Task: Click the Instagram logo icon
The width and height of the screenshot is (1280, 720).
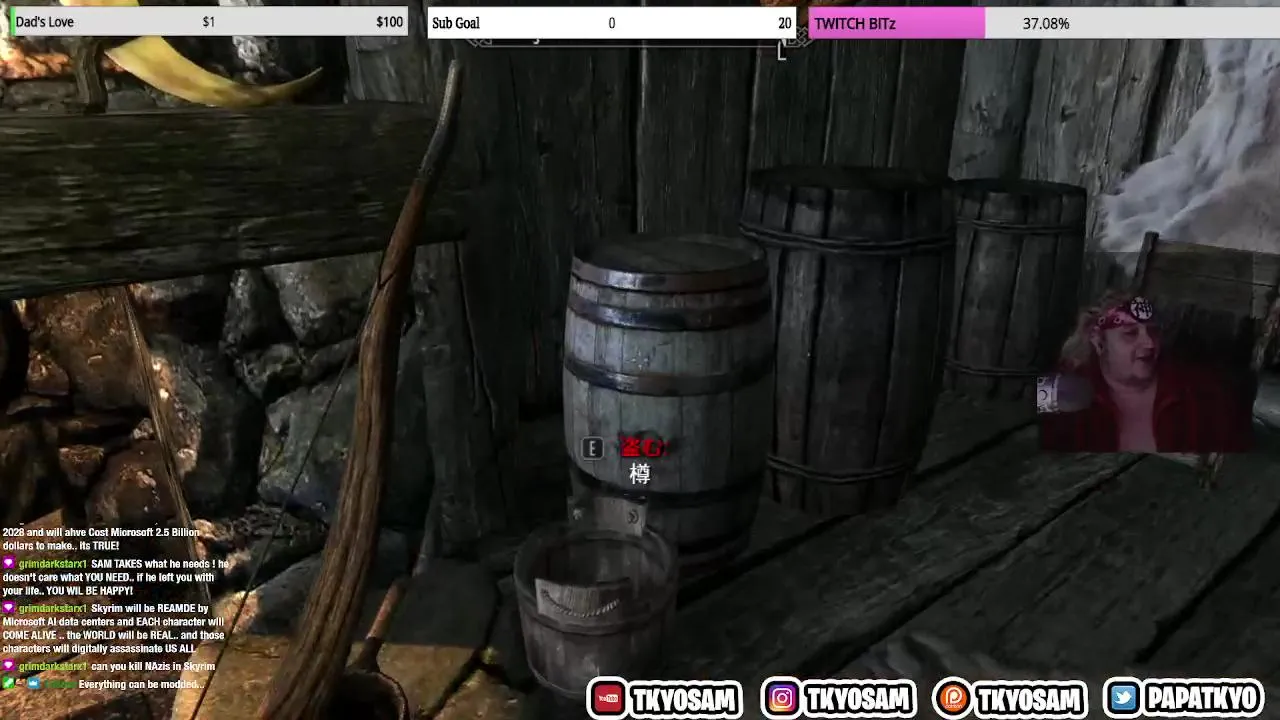Action: (782, 699)
